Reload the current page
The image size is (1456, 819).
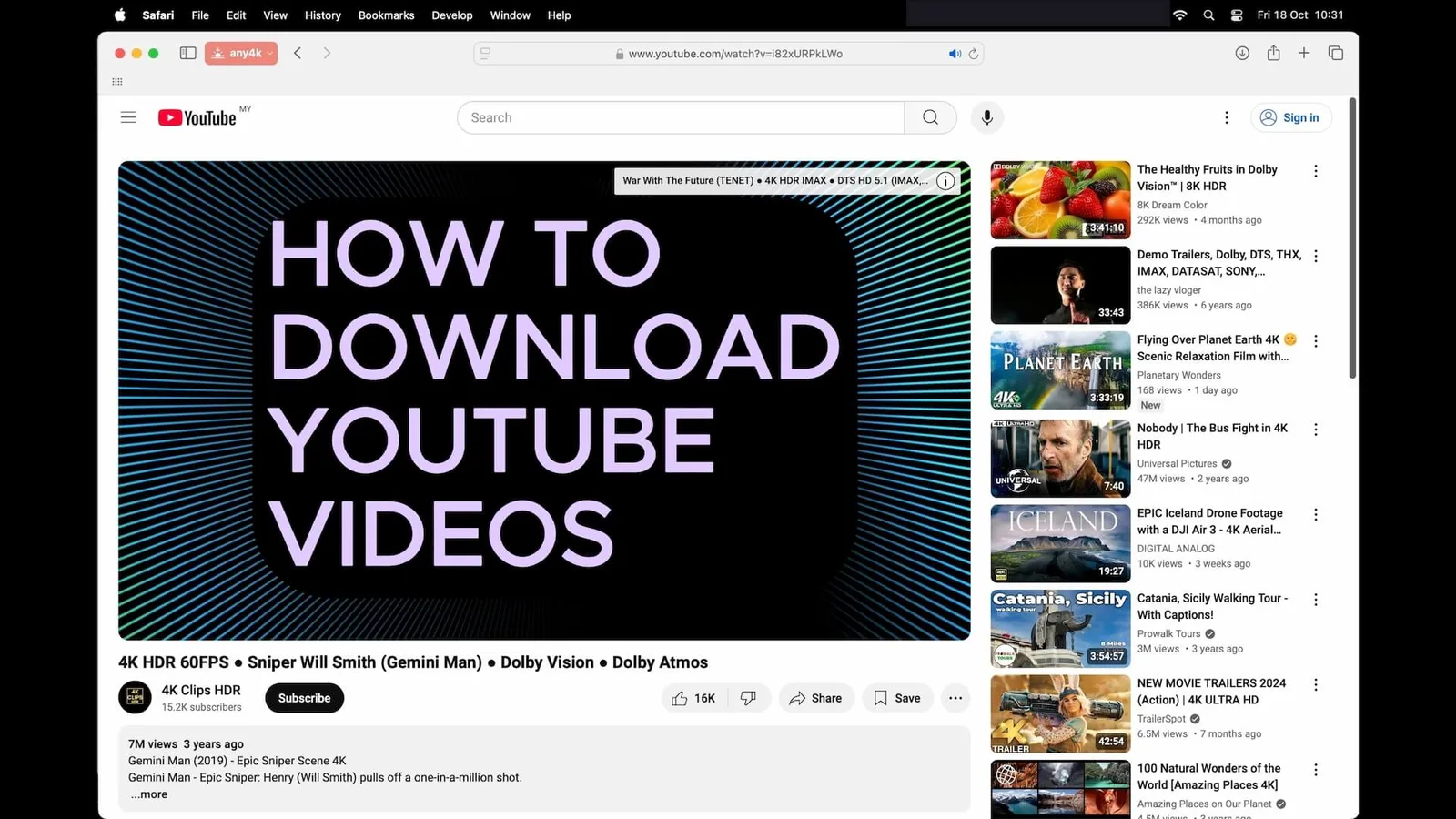(x=974, y=54)
